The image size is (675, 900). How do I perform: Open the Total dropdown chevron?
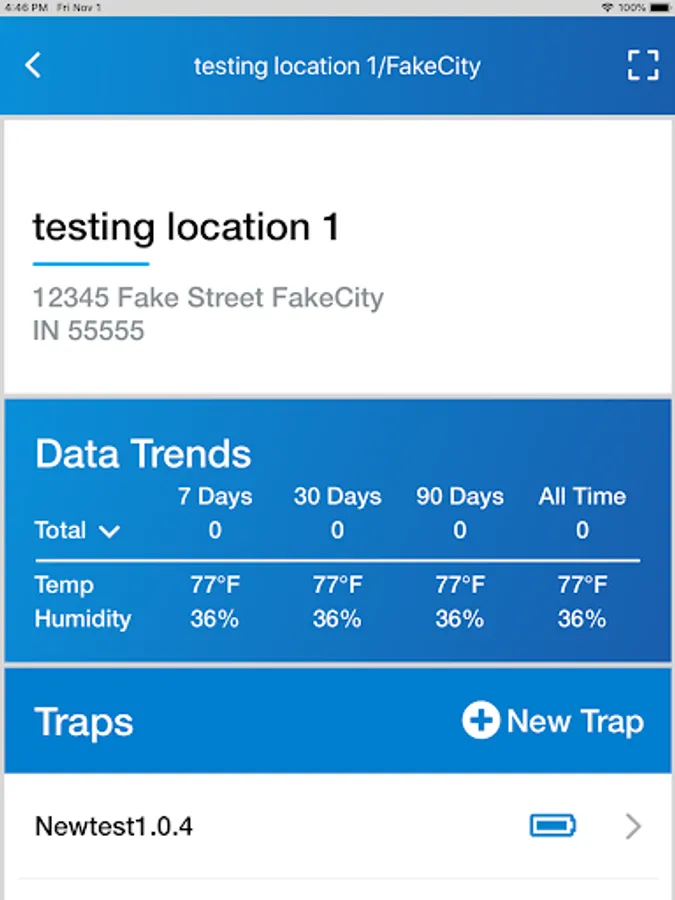coord(110,531)
